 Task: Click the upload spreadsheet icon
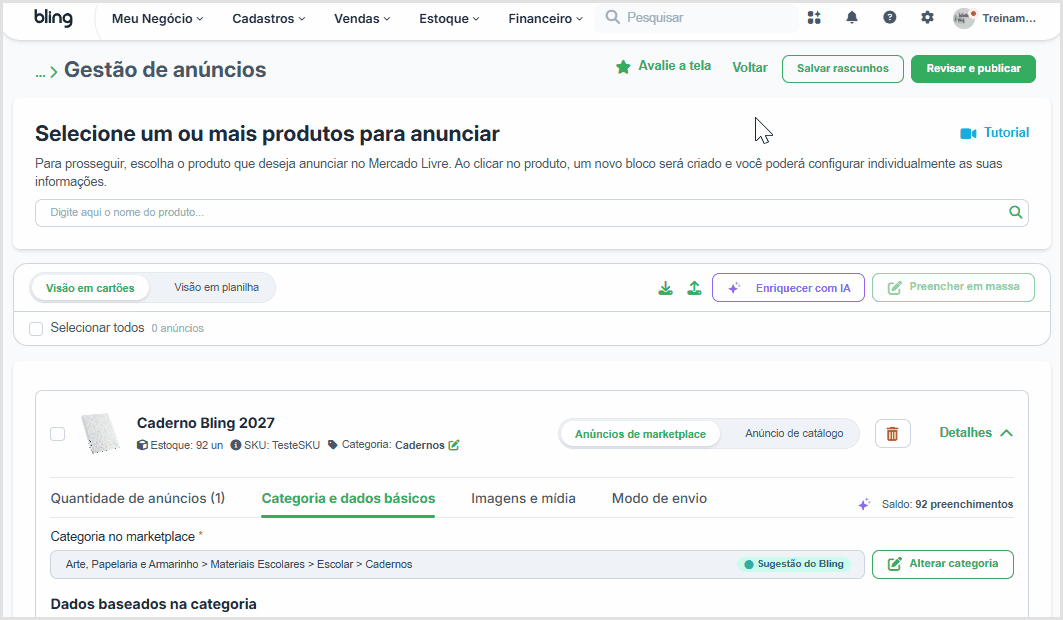(x=694, y=288)
